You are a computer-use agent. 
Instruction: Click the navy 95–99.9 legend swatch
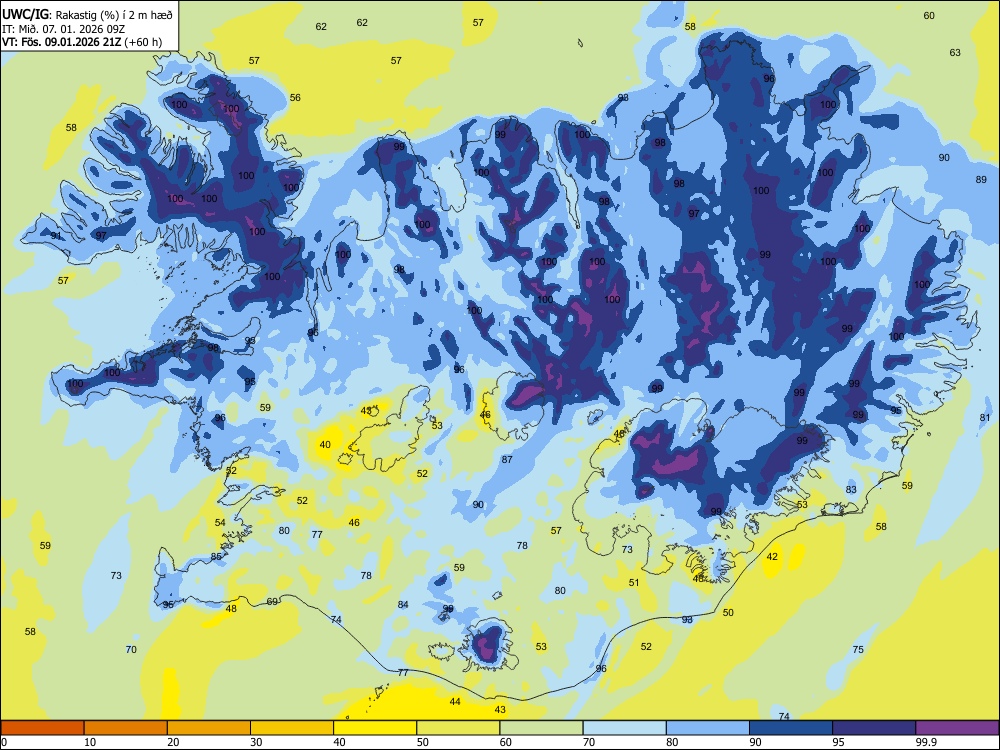click(x=874, y=728)
